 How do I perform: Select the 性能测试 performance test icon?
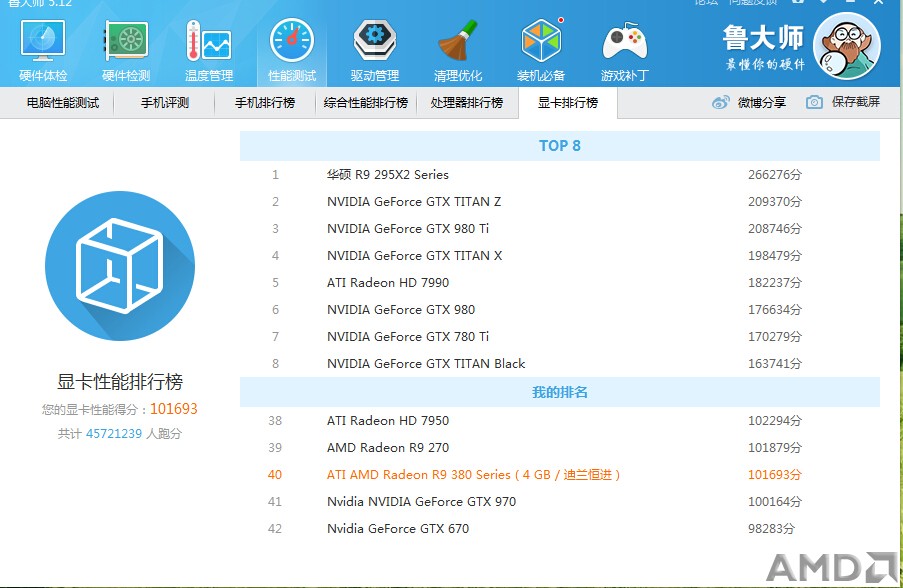(292, 50)
